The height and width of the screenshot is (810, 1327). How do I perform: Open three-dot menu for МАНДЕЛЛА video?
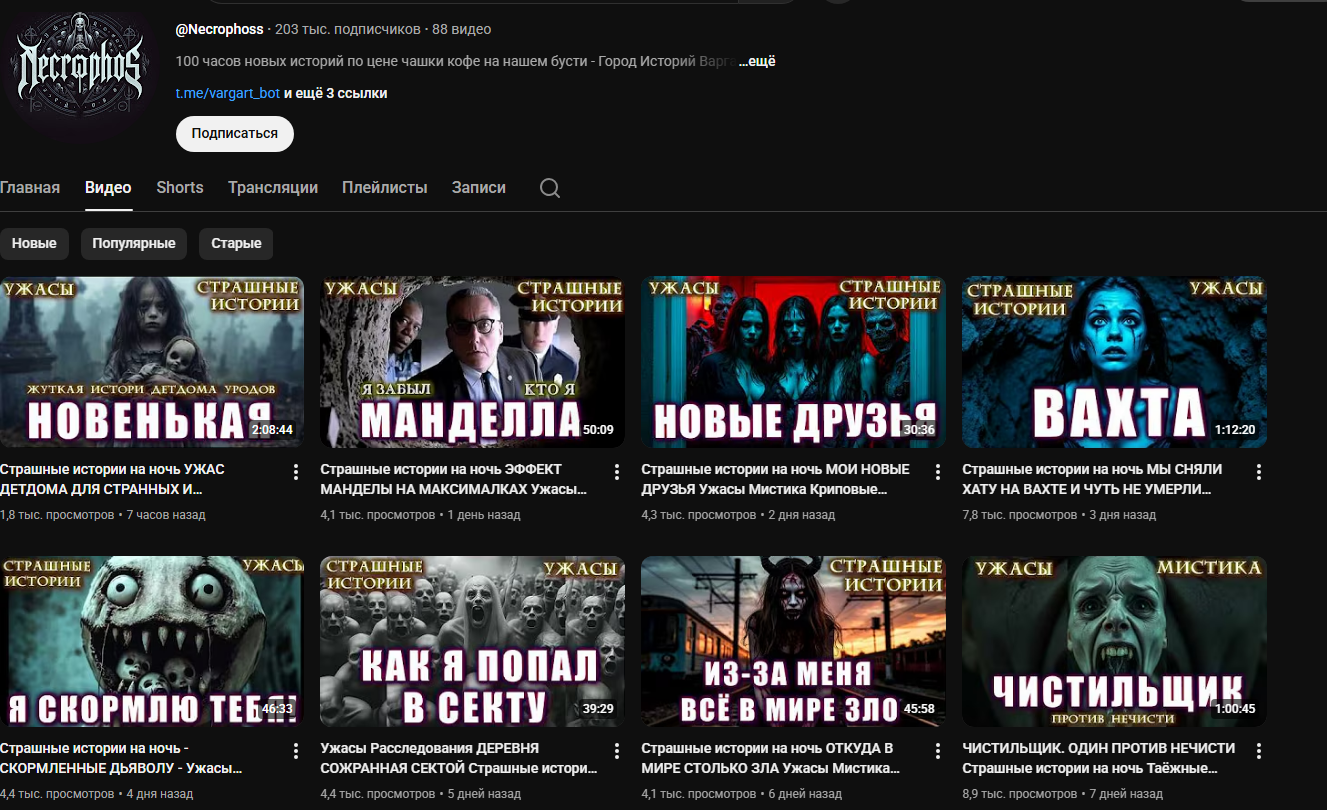tap(616, 472)
